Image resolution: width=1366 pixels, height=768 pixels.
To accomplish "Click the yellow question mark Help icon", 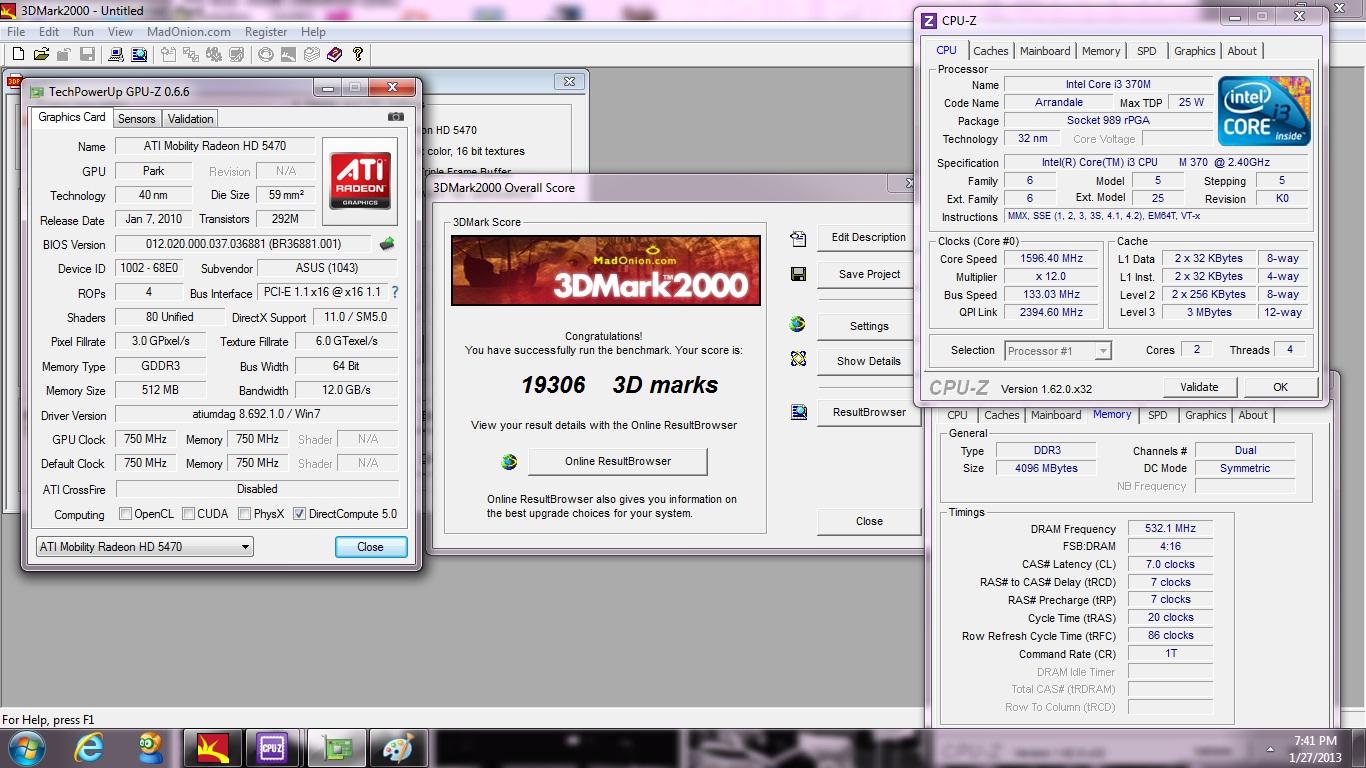I will point(358,54).
